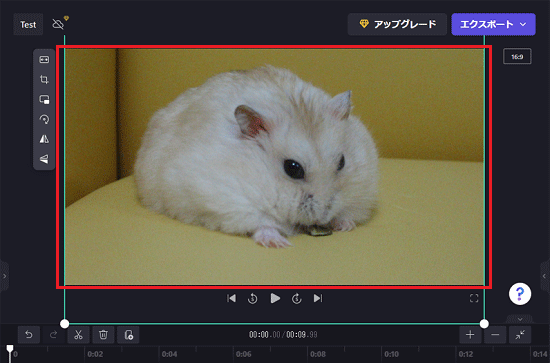
Task: Skip to the end of the video
Action: point(318,298)
